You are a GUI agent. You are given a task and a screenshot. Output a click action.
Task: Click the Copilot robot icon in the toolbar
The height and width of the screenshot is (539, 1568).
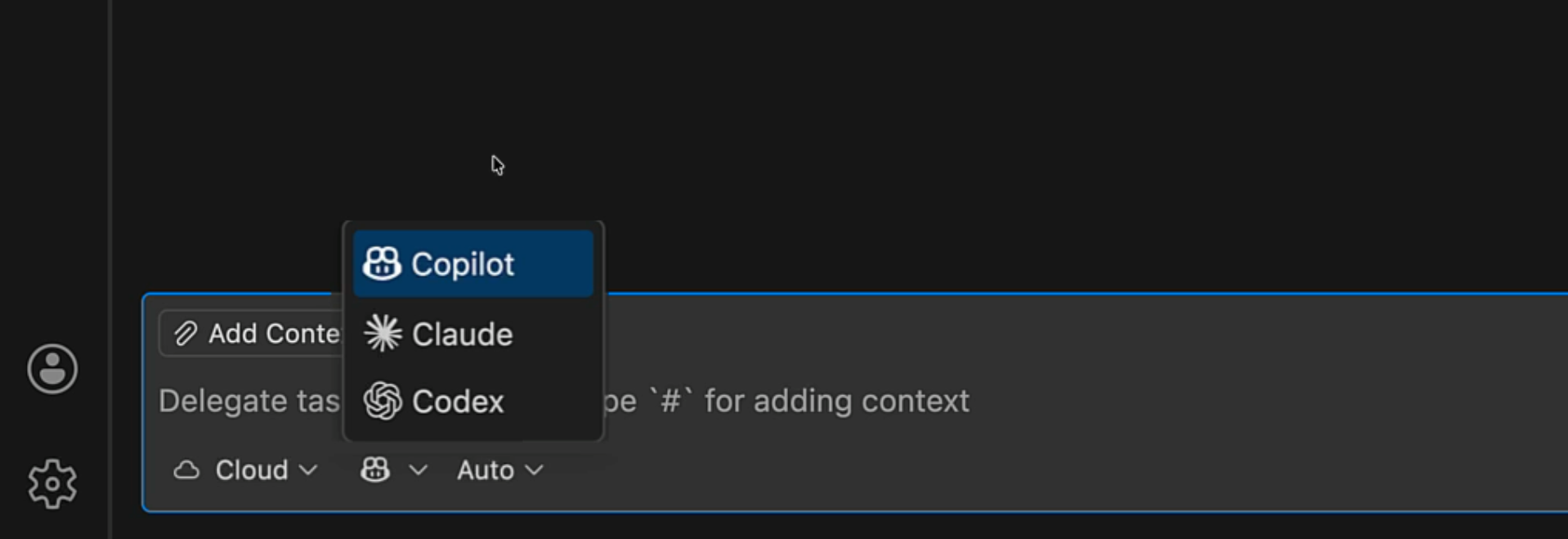374,469
